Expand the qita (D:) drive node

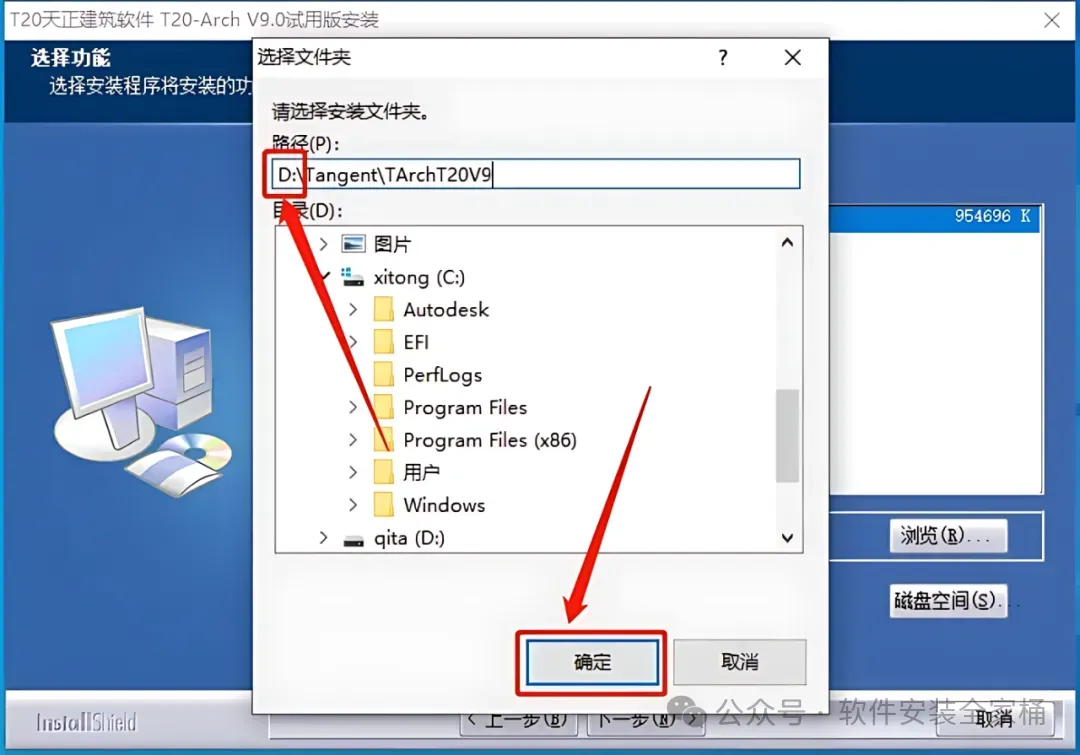click(324, 537)
